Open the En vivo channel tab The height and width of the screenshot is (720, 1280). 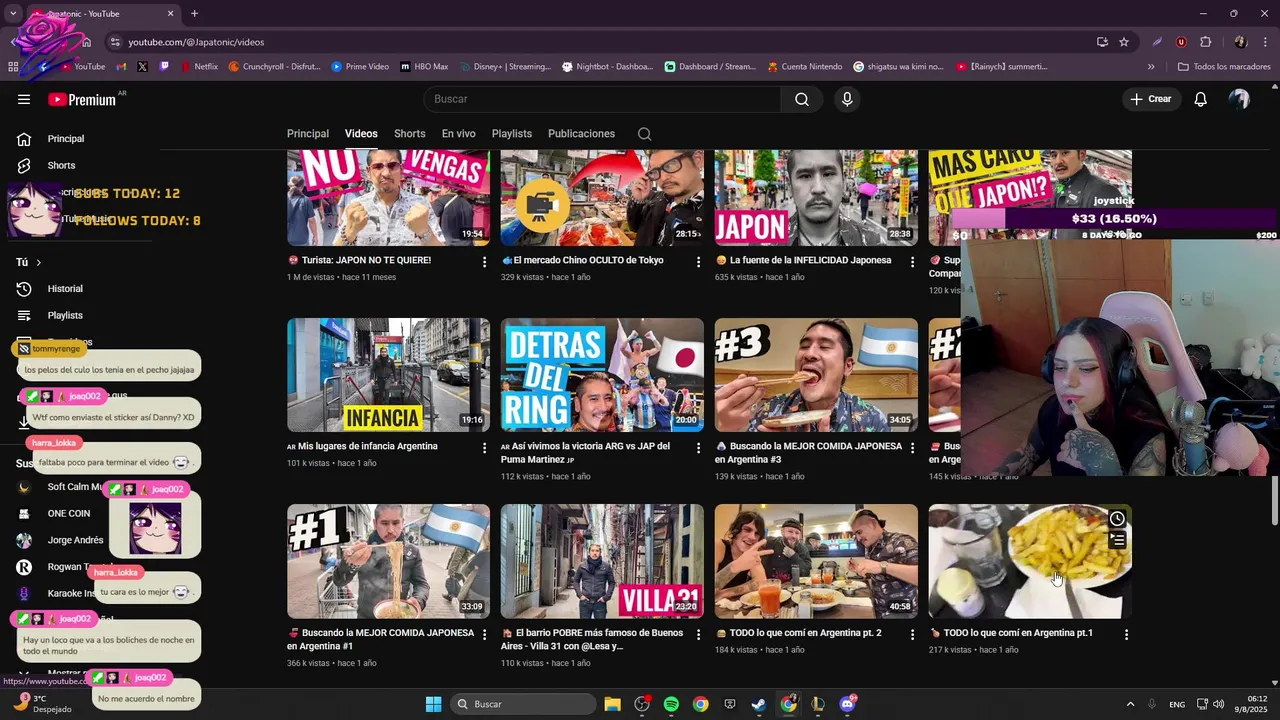[x=459, y=134]
